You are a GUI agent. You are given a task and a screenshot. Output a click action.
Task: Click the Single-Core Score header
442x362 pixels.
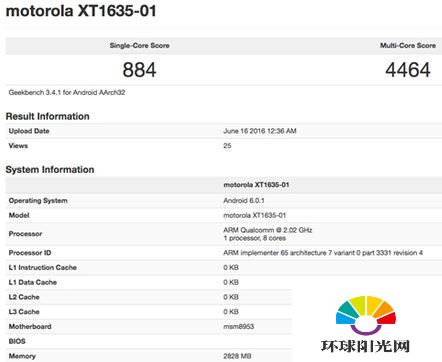click(x=139, y=45)
